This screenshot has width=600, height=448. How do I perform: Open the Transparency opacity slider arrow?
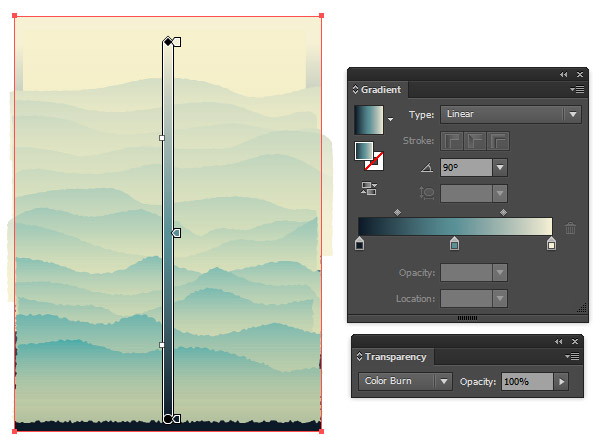[561, 382]
